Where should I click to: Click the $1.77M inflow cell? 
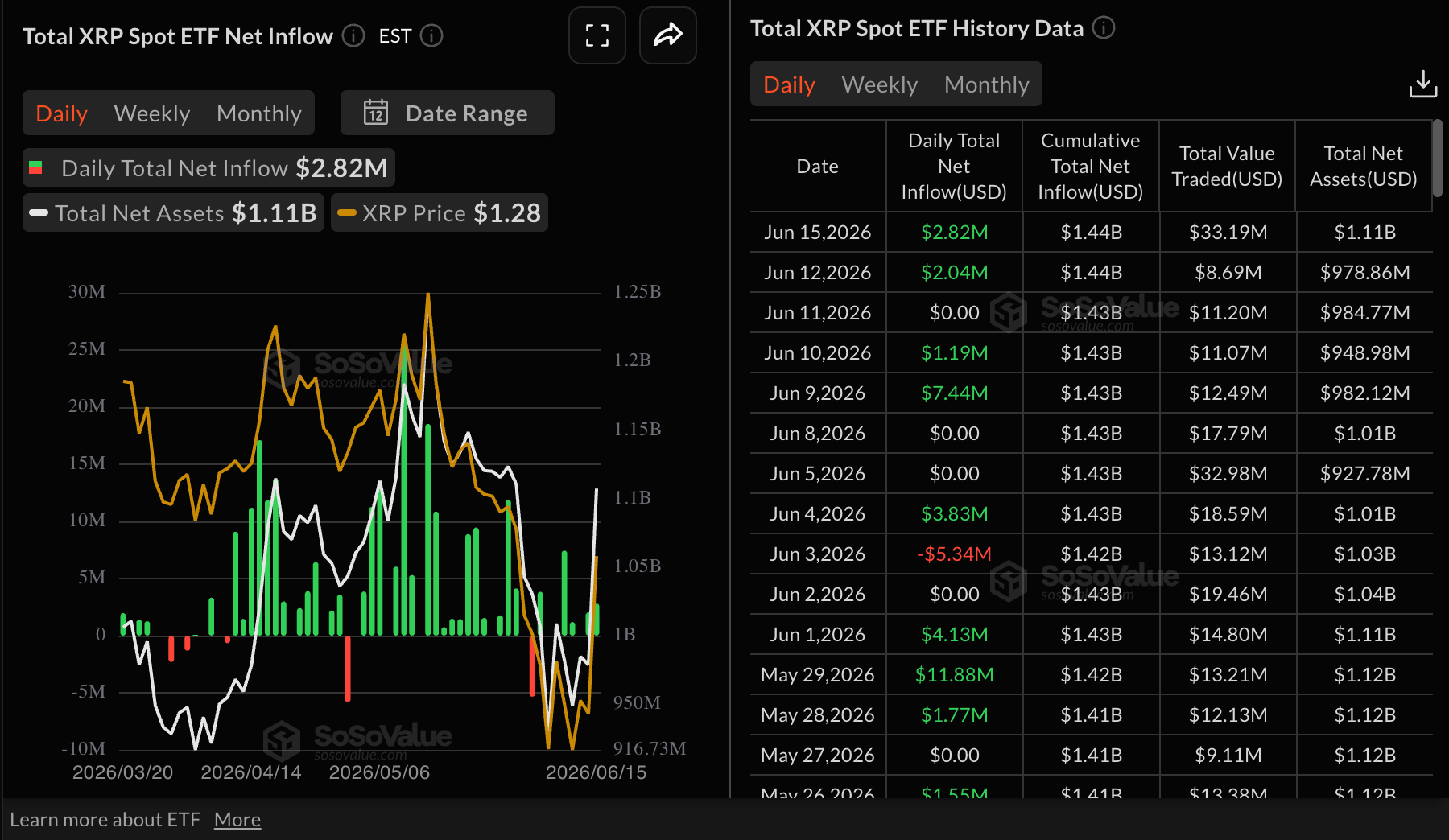(955, 715)
